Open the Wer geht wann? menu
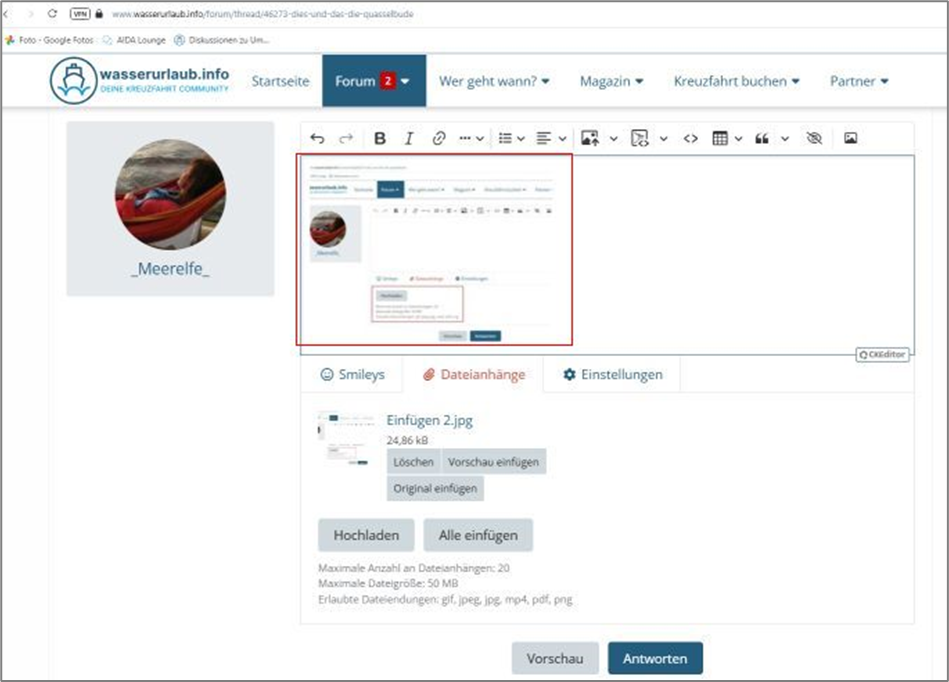The image size is (949, 682). 494,81
